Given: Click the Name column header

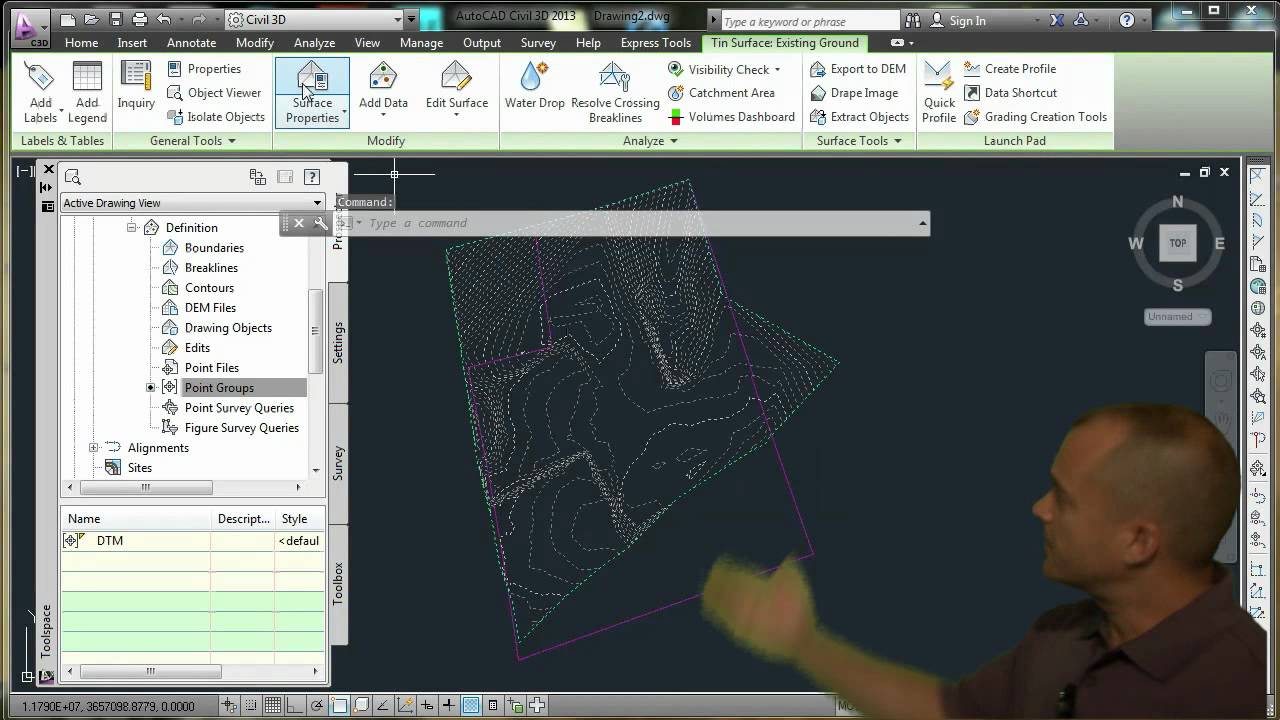Looking at the screenshot, I should (x=137, y=519).
